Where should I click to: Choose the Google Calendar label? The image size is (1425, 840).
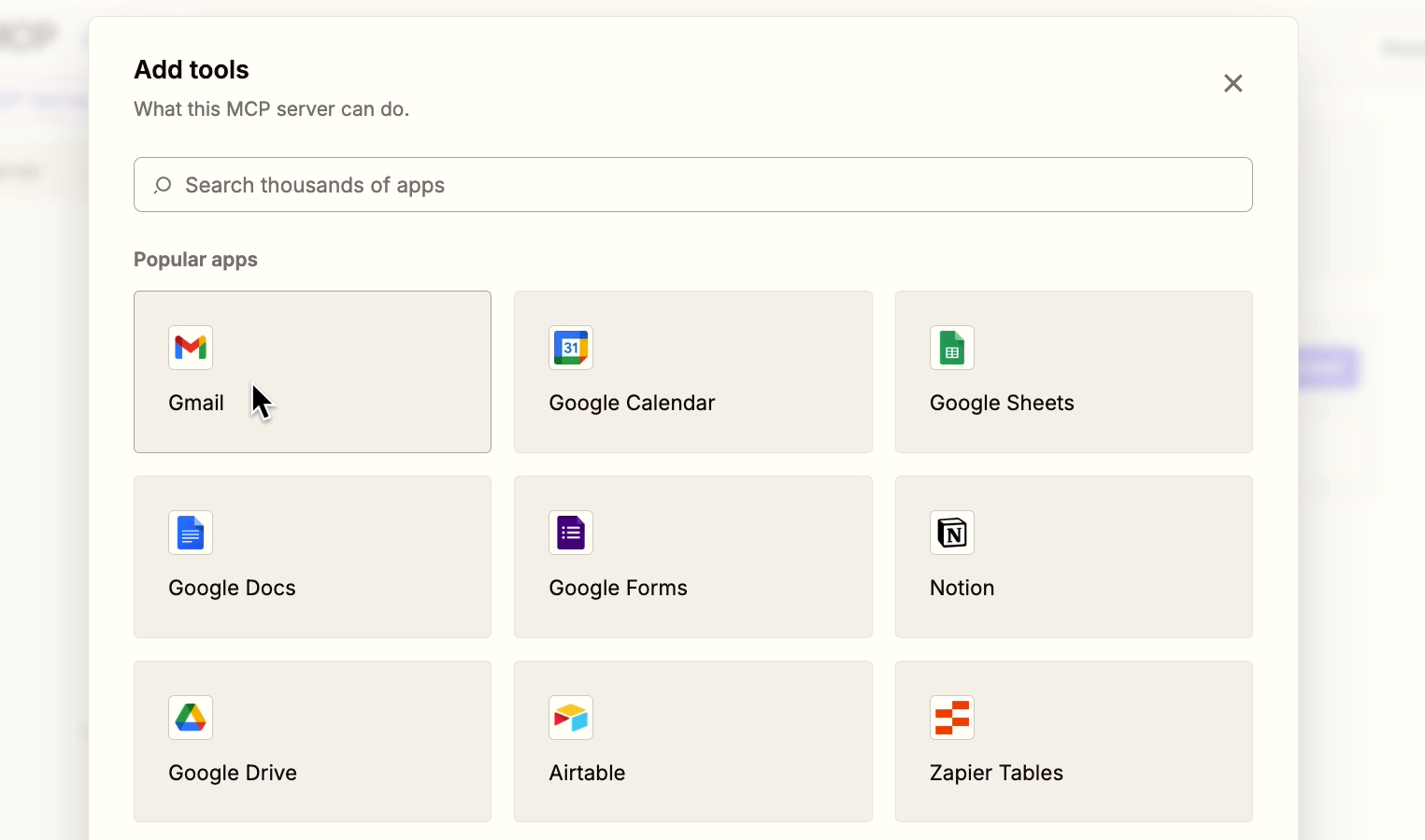(632, 403)
